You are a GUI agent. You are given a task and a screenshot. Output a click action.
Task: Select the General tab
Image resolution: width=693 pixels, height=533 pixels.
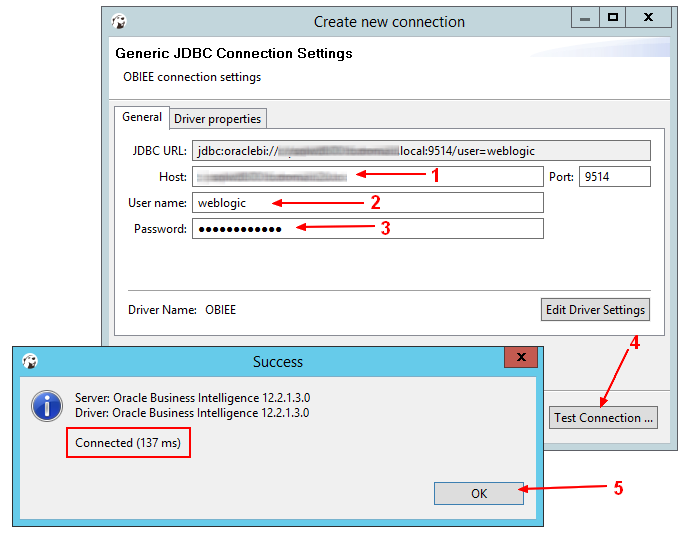coord(142,117)
